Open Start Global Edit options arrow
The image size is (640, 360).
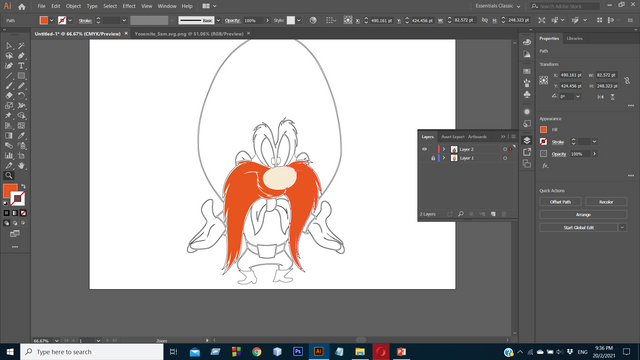point(622,228)
